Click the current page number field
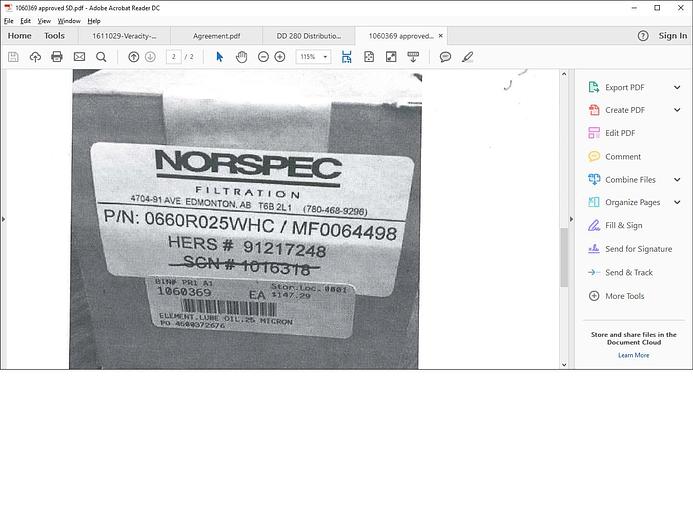This screenshot has height=525, width=693. tap(174, 57)
